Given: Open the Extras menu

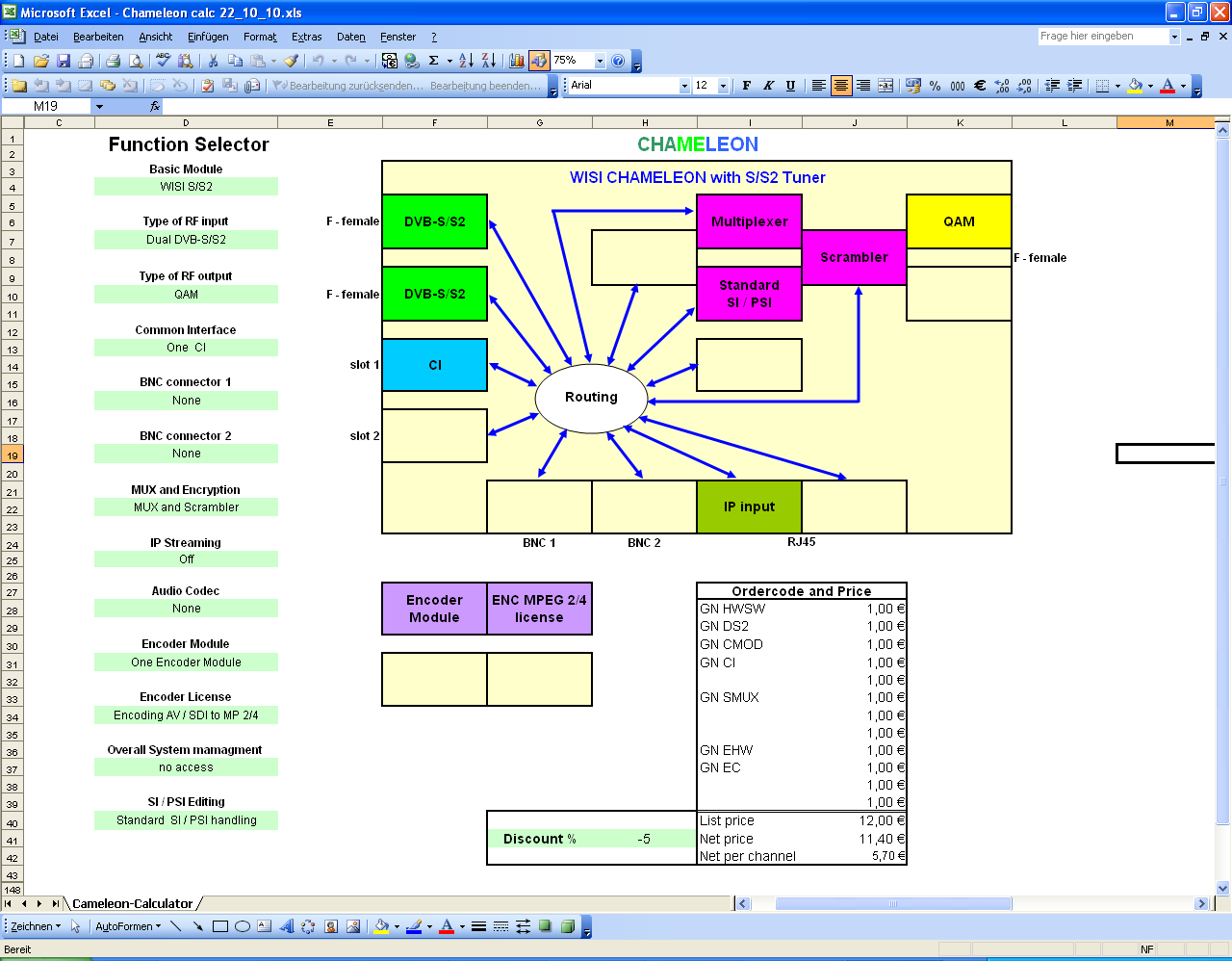Looking at the screenshot, I should tap(307, 37).
